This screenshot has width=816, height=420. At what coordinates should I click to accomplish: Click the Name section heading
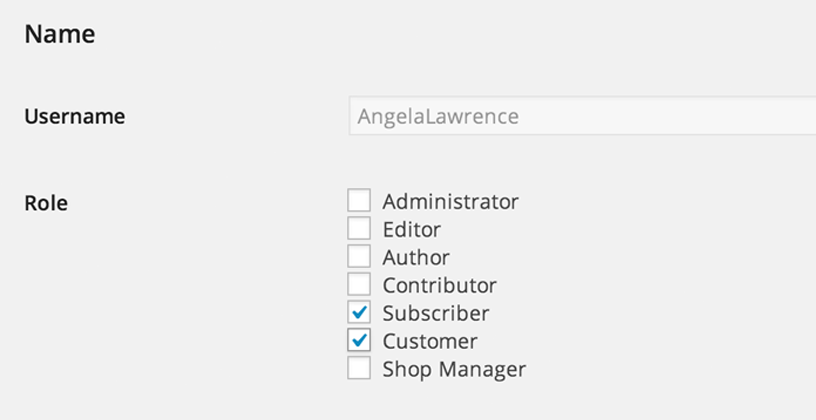point(60,34)
